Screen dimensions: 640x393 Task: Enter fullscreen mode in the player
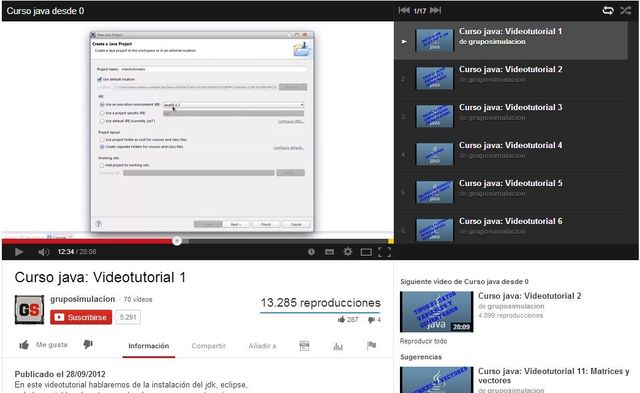pos(384,252)
